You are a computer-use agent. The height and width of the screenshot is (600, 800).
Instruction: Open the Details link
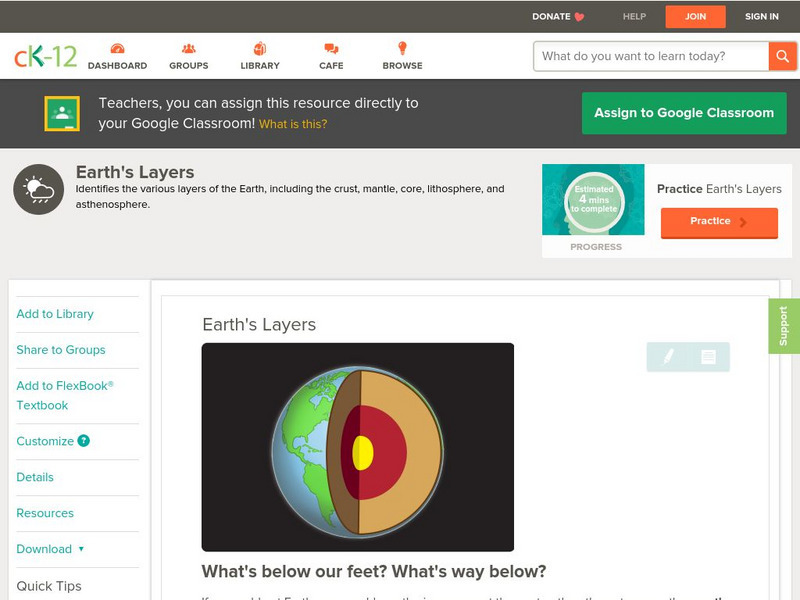35,477
